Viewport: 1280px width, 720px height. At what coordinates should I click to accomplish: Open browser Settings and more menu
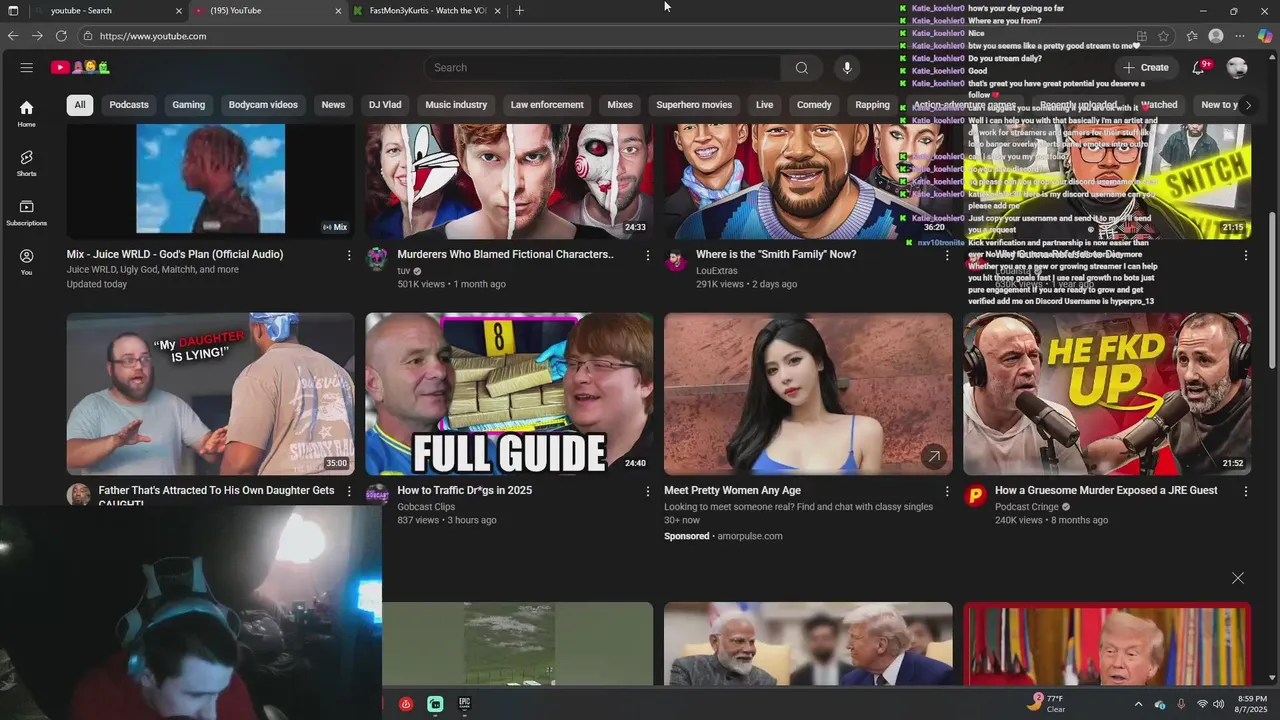click(x=1240, y=36)
